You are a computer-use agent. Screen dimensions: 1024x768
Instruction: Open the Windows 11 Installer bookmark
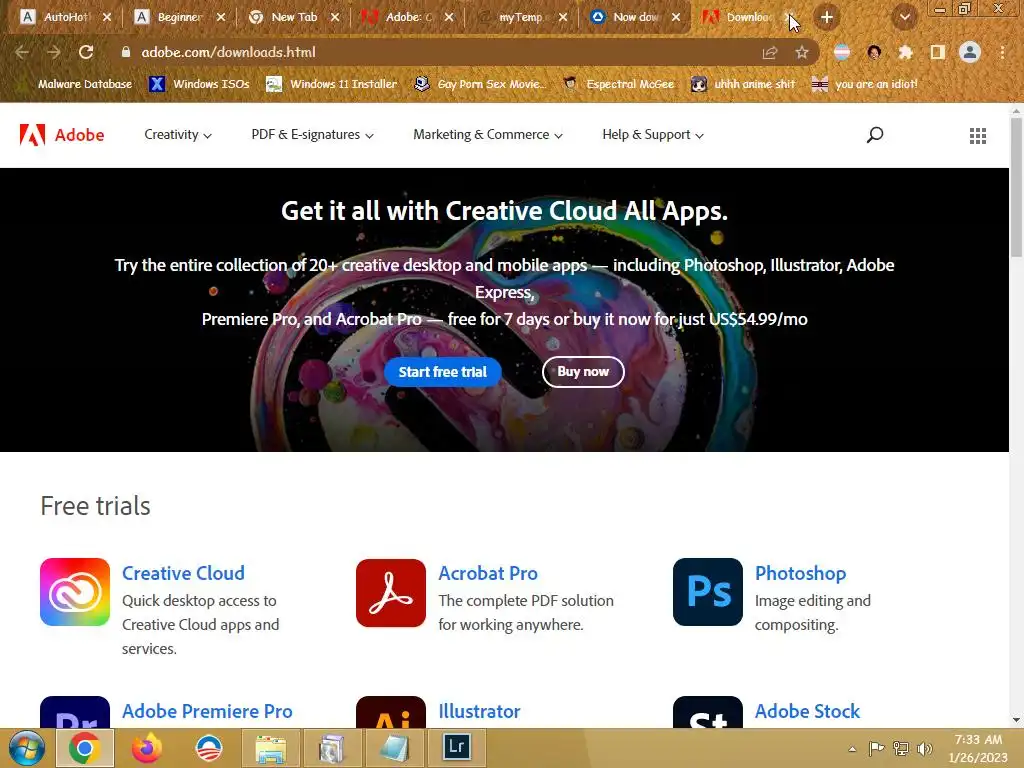point(332,84)
